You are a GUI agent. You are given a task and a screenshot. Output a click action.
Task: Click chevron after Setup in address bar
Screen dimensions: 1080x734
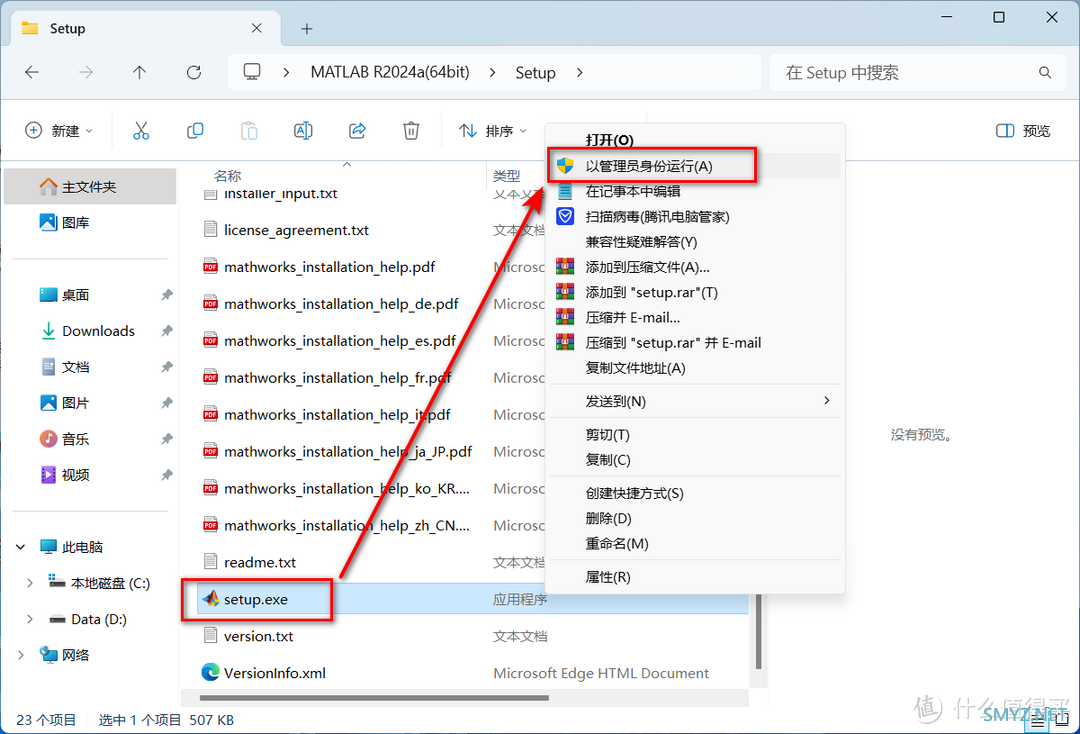tap(579, 72)
